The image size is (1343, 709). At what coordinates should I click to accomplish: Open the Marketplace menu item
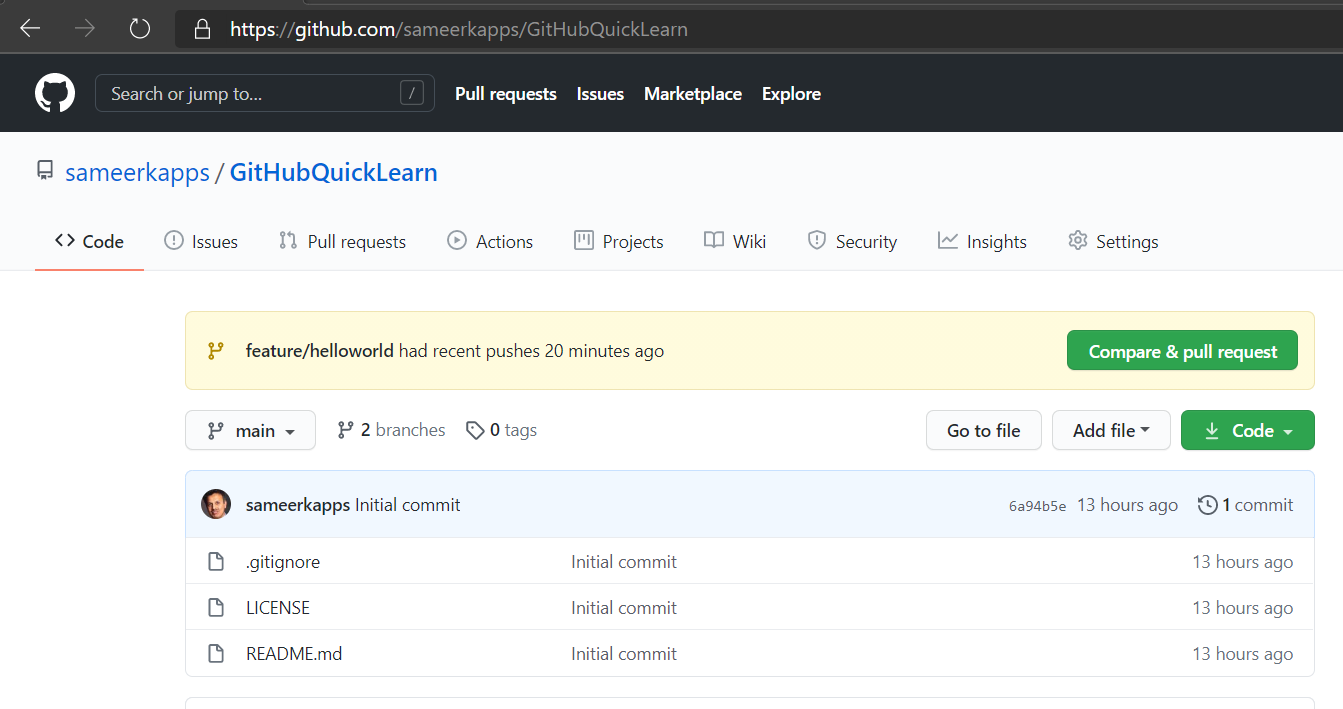point(692,93)
